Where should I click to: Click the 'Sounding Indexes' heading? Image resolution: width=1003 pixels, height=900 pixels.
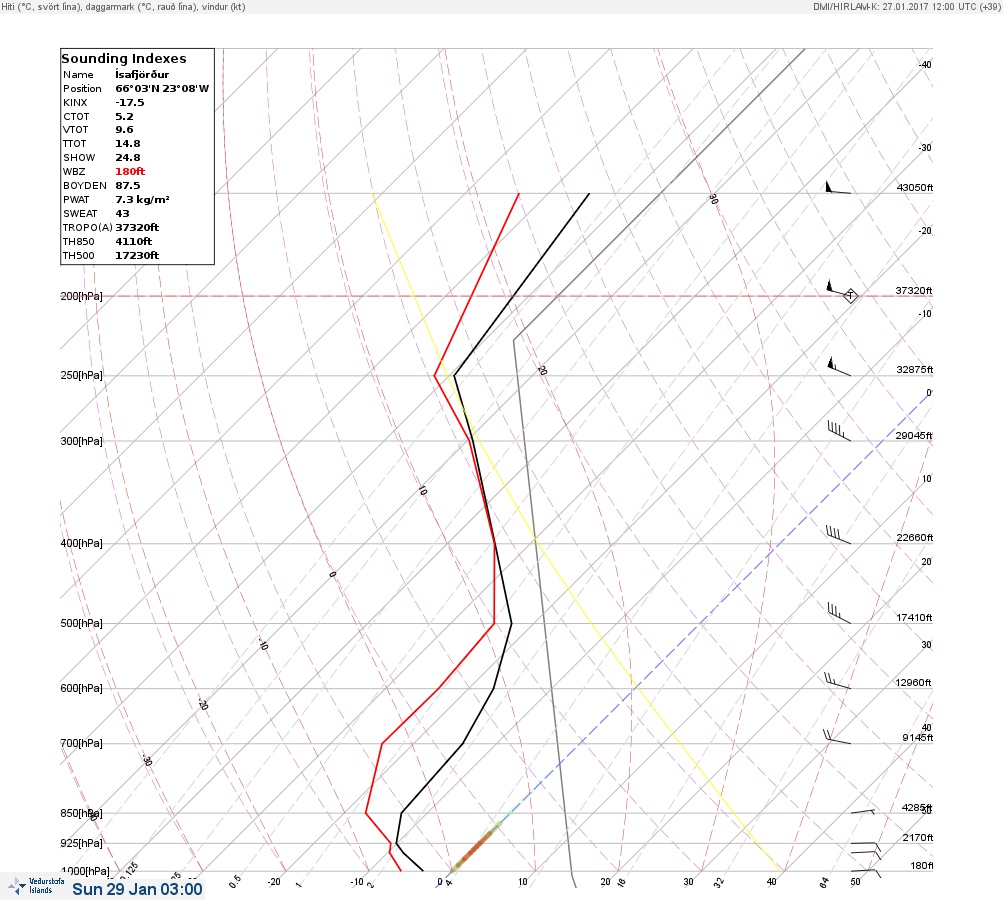click(x=123, y=58)
